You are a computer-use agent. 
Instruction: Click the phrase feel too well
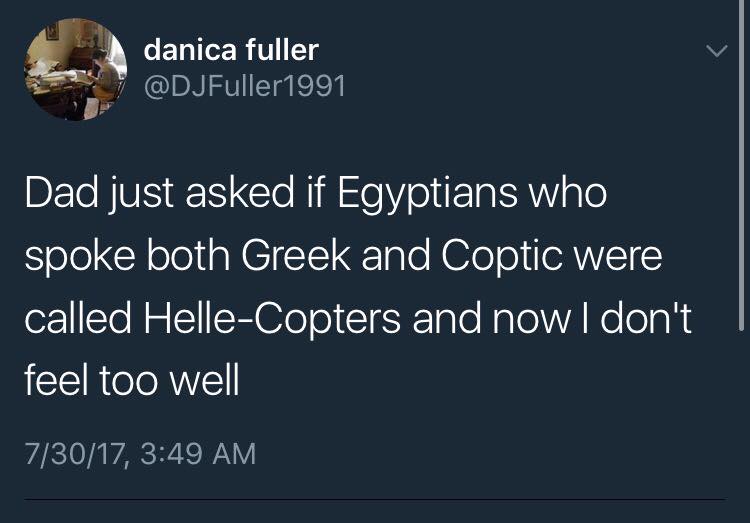132,380
